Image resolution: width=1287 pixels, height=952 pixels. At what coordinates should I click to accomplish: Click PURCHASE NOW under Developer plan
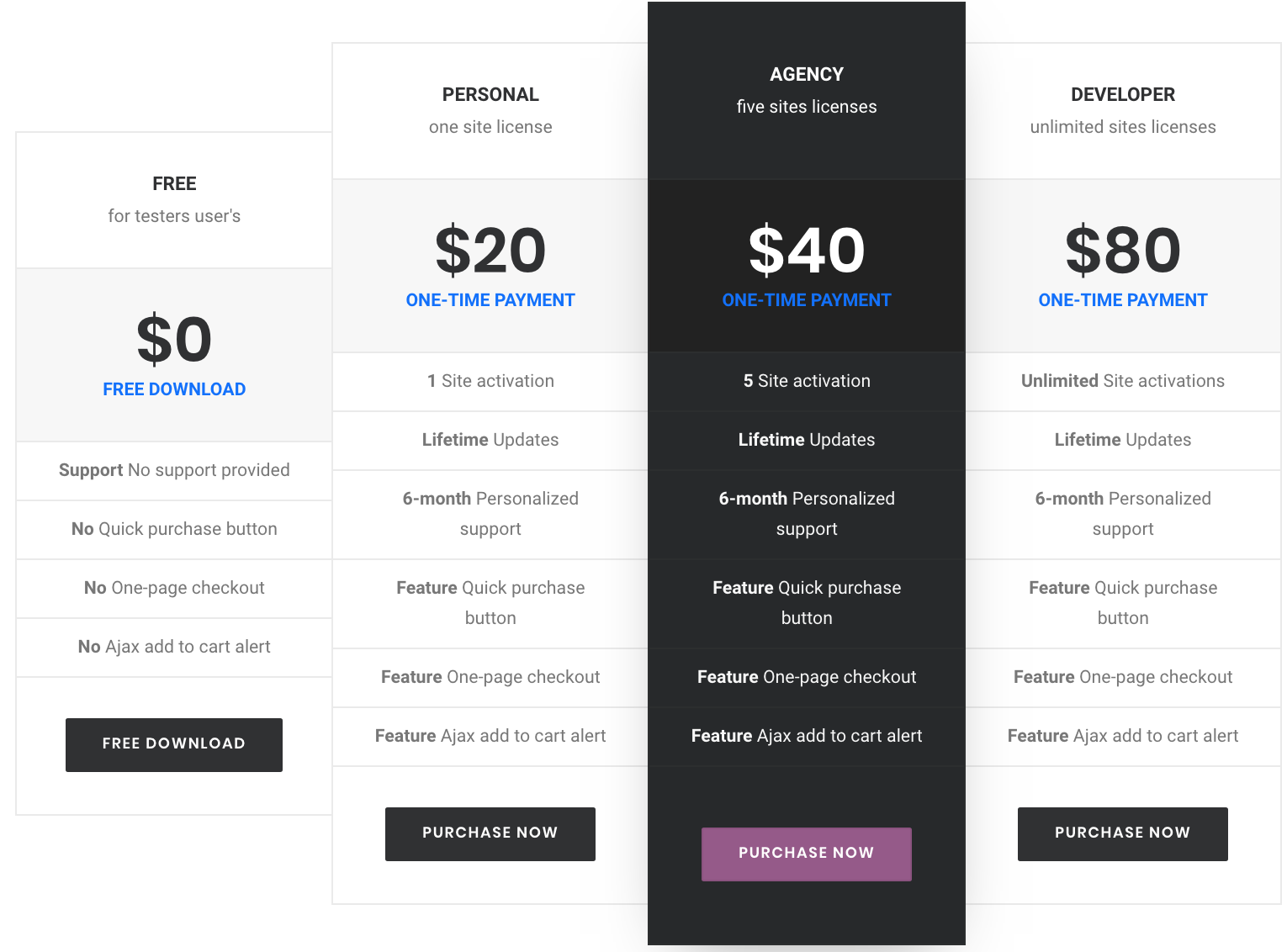click(1123, 833)
